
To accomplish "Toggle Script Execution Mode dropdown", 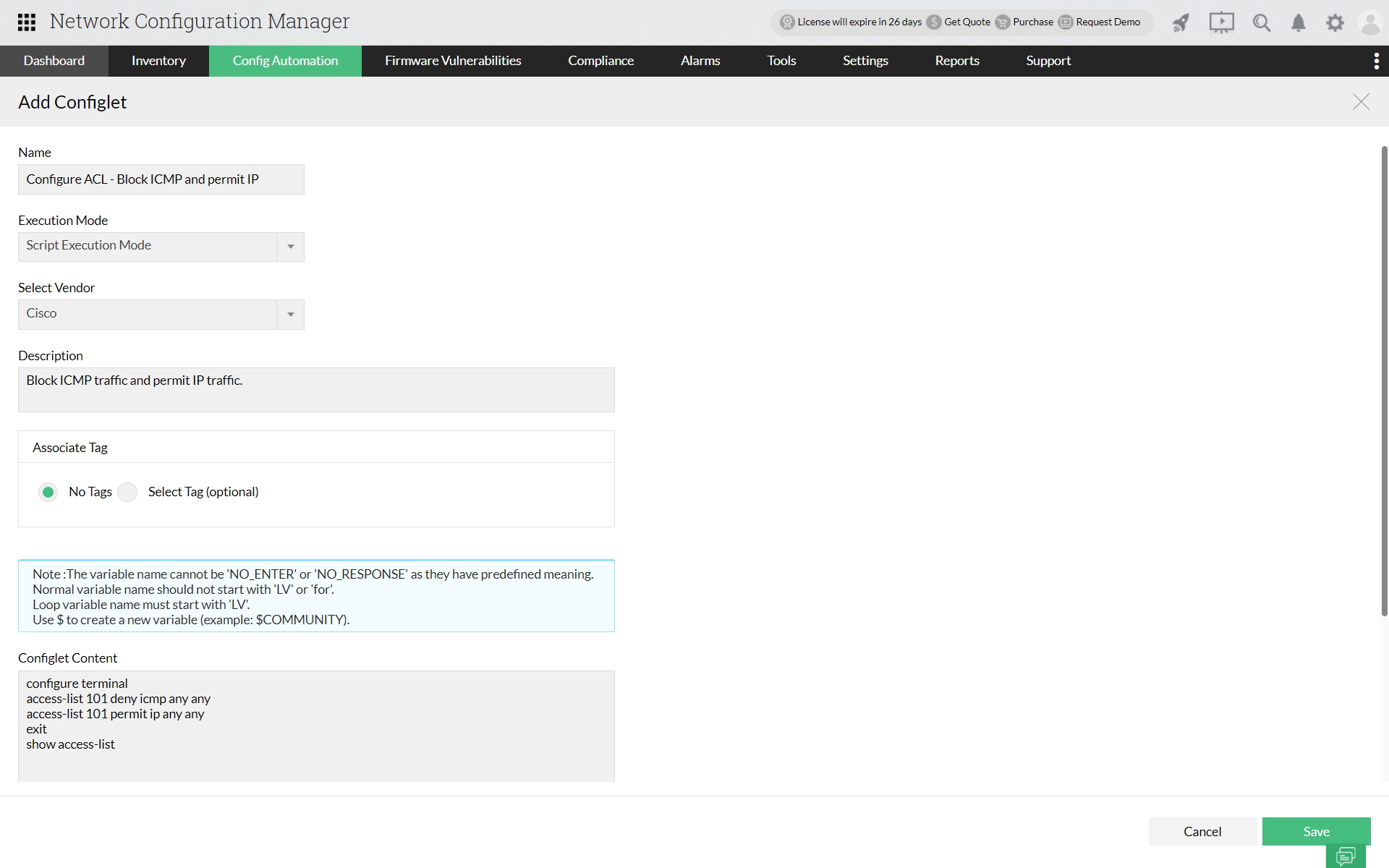I will tap(290, 246).
